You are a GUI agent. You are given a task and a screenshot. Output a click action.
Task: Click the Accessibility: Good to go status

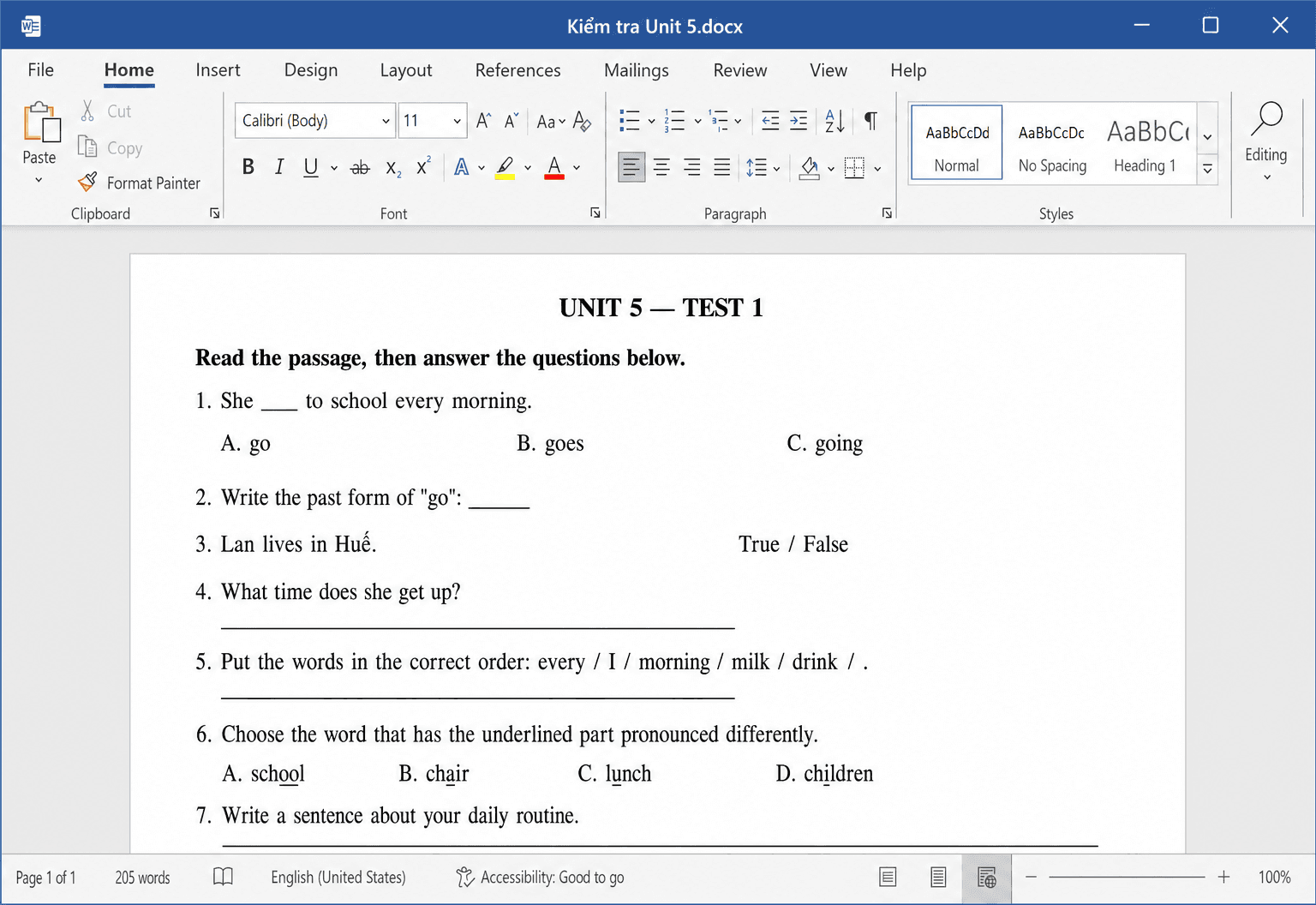pos(541,877)
